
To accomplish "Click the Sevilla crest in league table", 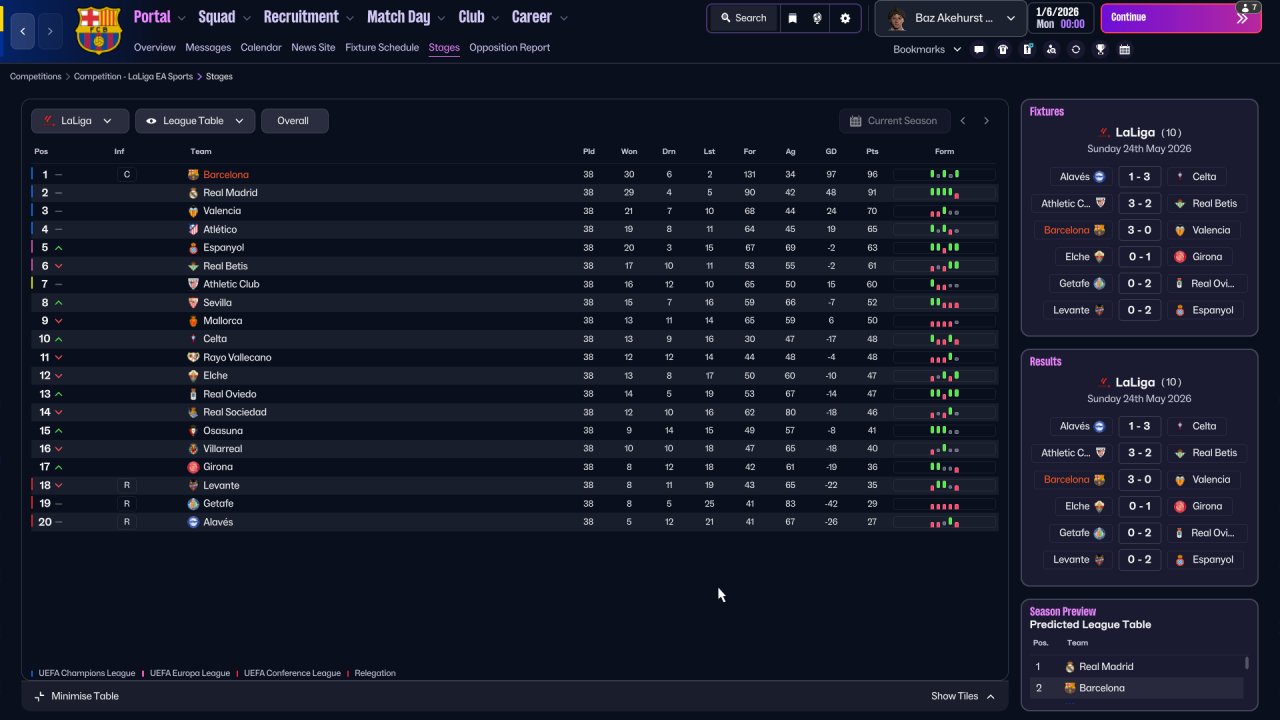I will point(193,303).
